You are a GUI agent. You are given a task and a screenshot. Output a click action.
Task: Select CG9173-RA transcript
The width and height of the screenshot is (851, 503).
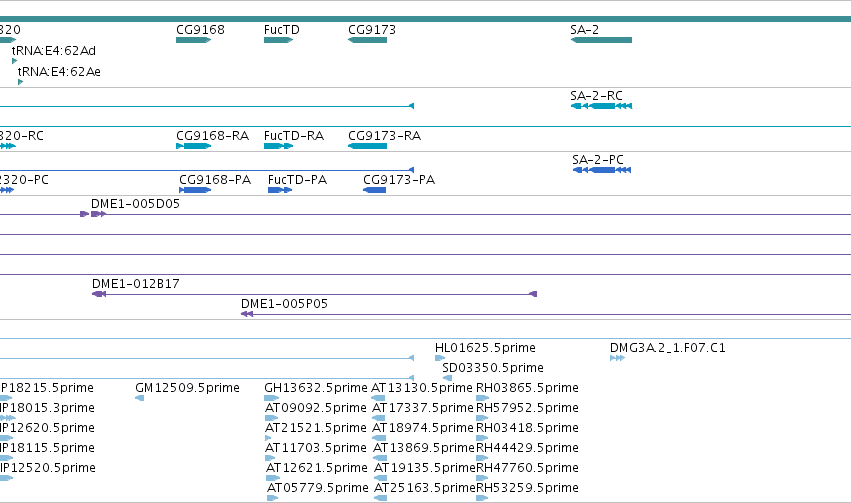pos(367,146)
